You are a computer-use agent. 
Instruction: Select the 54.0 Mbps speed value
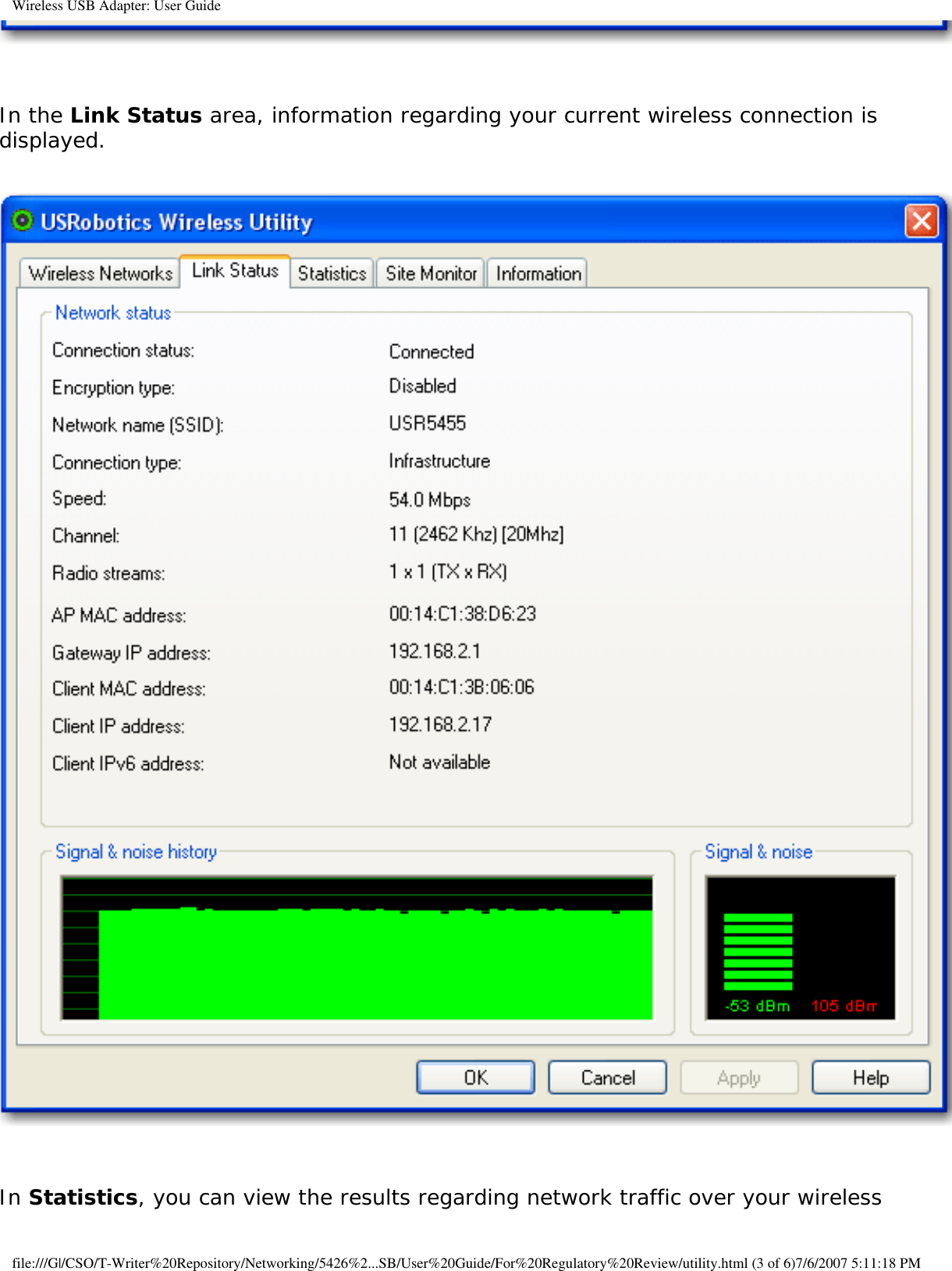tap(430, 499)
